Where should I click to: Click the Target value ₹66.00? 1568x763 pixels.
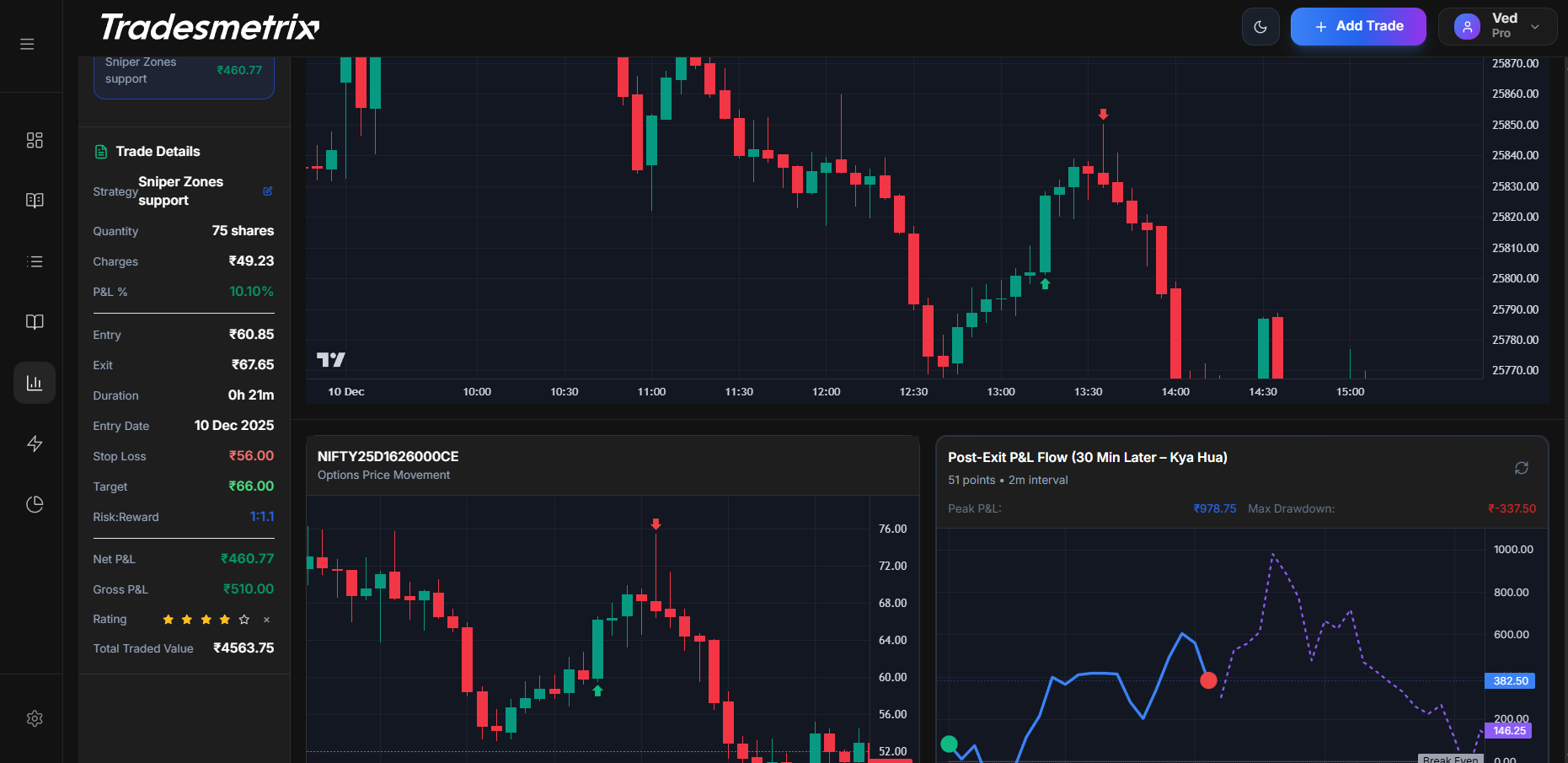pos(251,486)
